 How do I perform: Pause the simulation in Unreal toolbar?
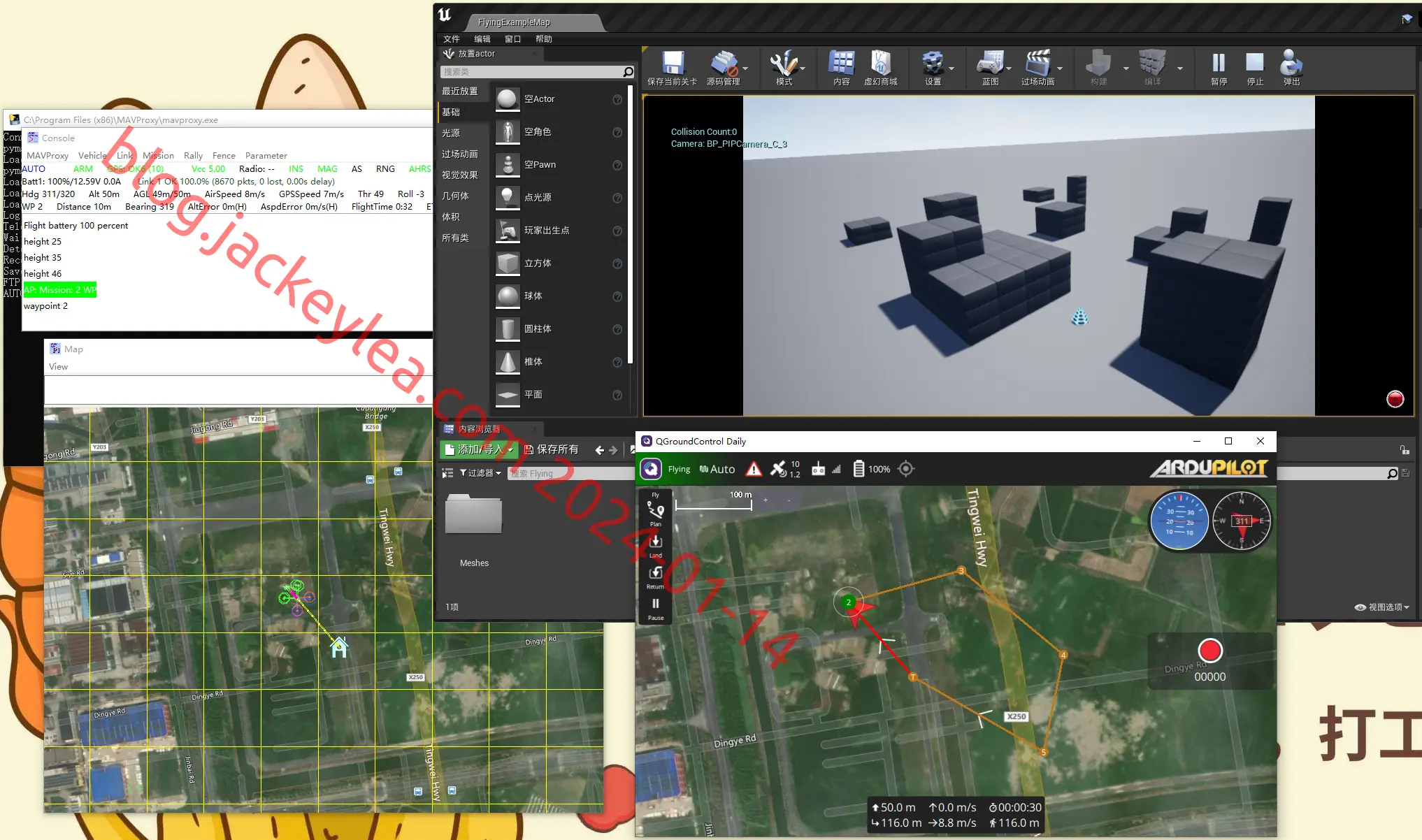[x=1219, y=68]
